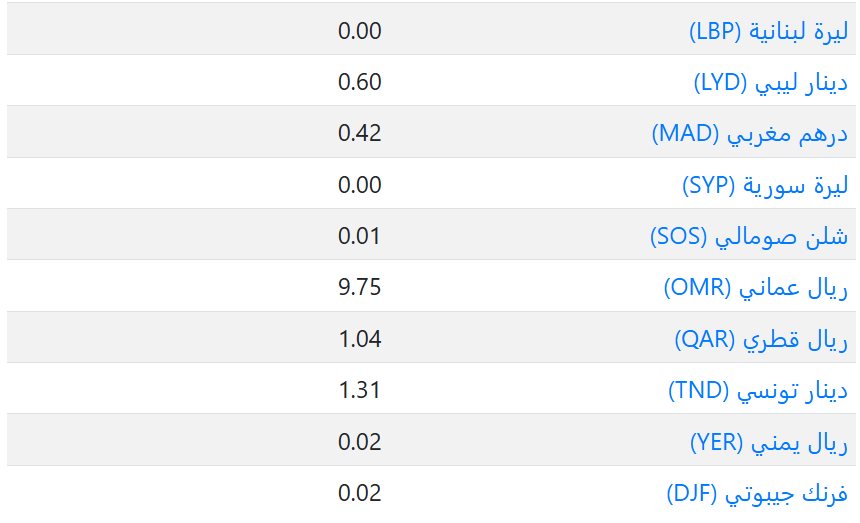Click the Libyan dinar (LYD) link
This screenshot has width=860, height=523.
coord(770,82)
